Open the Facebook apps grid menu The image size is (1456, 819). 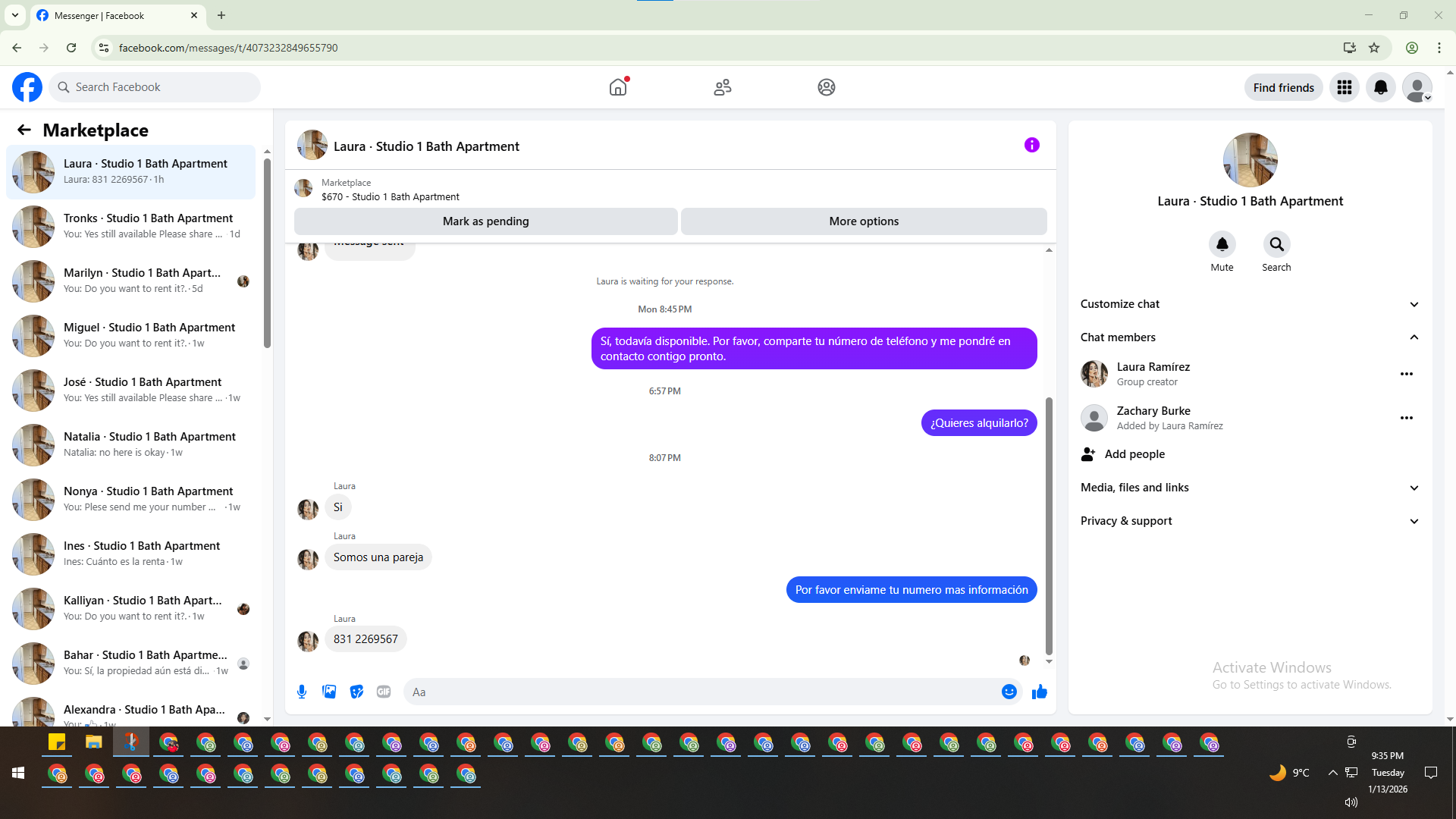coord(1344,87)
